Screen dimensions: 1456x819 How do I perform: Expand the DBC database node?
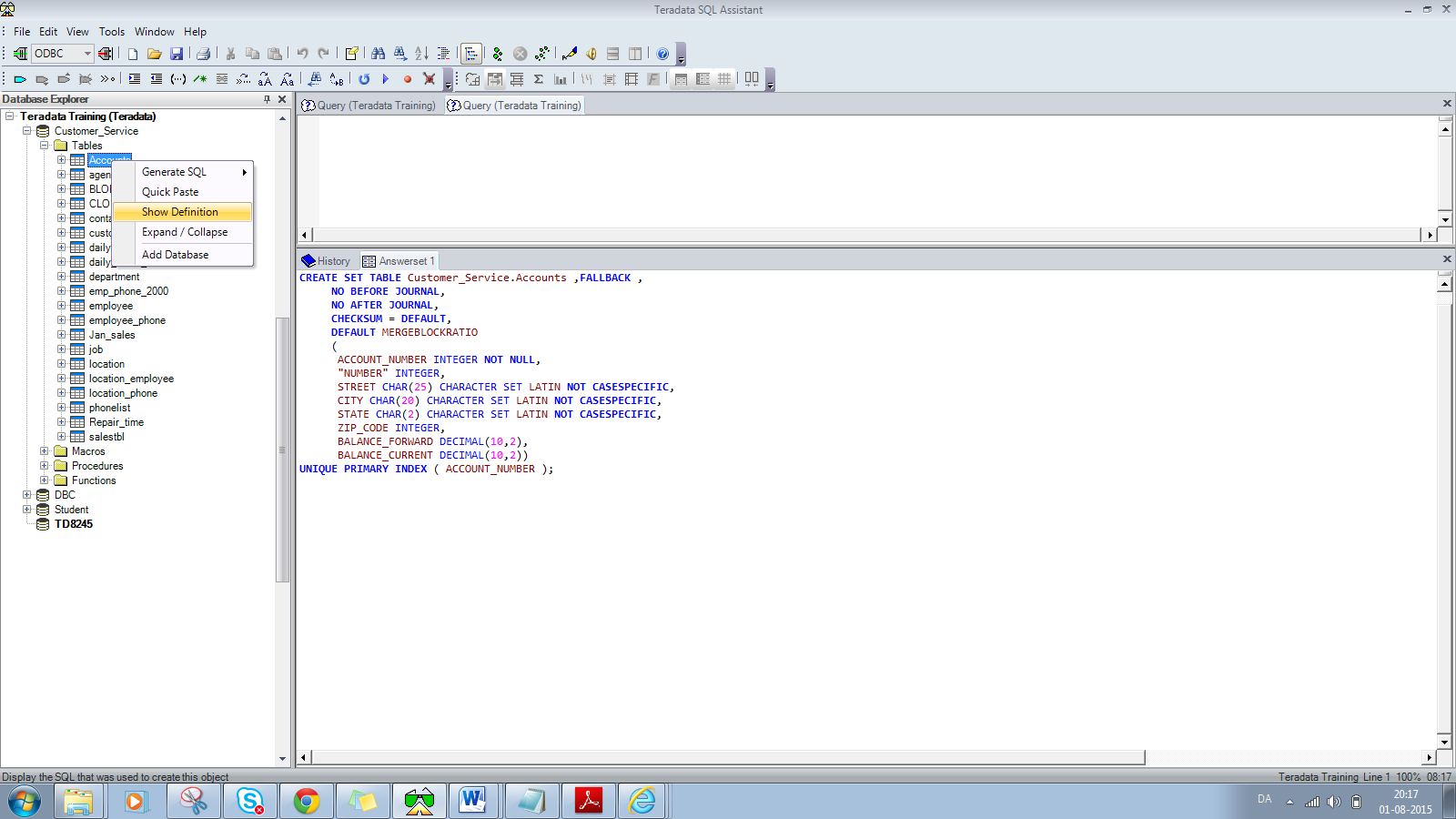click(26, 494)
